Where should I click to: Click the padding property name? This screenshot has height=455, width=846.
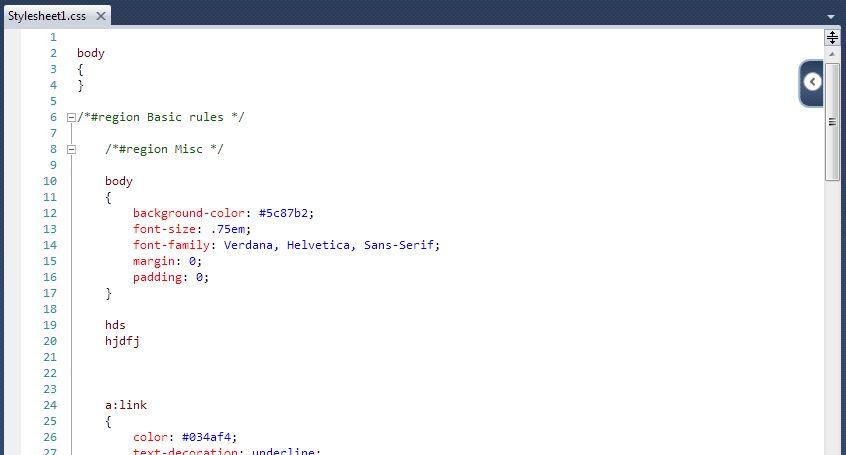click(x=157, y=277)
